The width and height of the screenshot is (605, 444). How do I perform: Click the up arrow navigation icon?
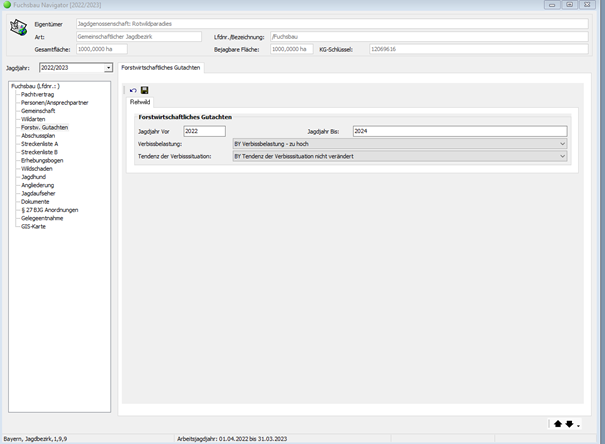pos(557,423)
